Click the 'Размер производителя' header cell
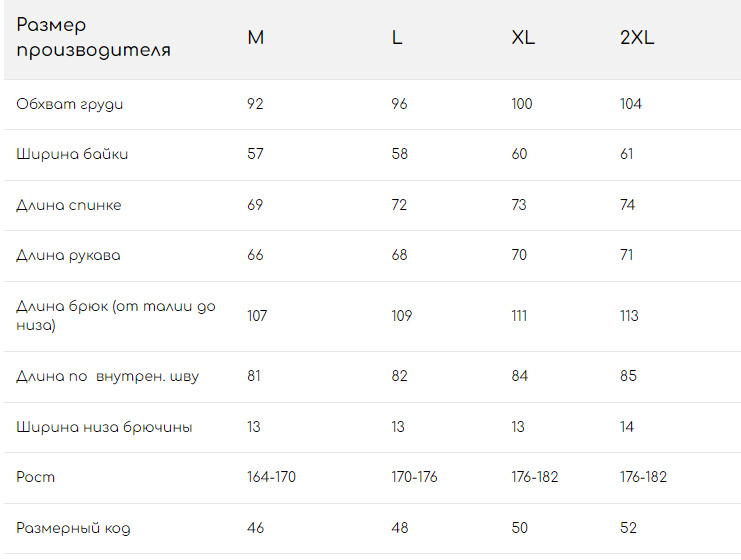Screen dimensions: 741x560 click(x=93, y=38)
